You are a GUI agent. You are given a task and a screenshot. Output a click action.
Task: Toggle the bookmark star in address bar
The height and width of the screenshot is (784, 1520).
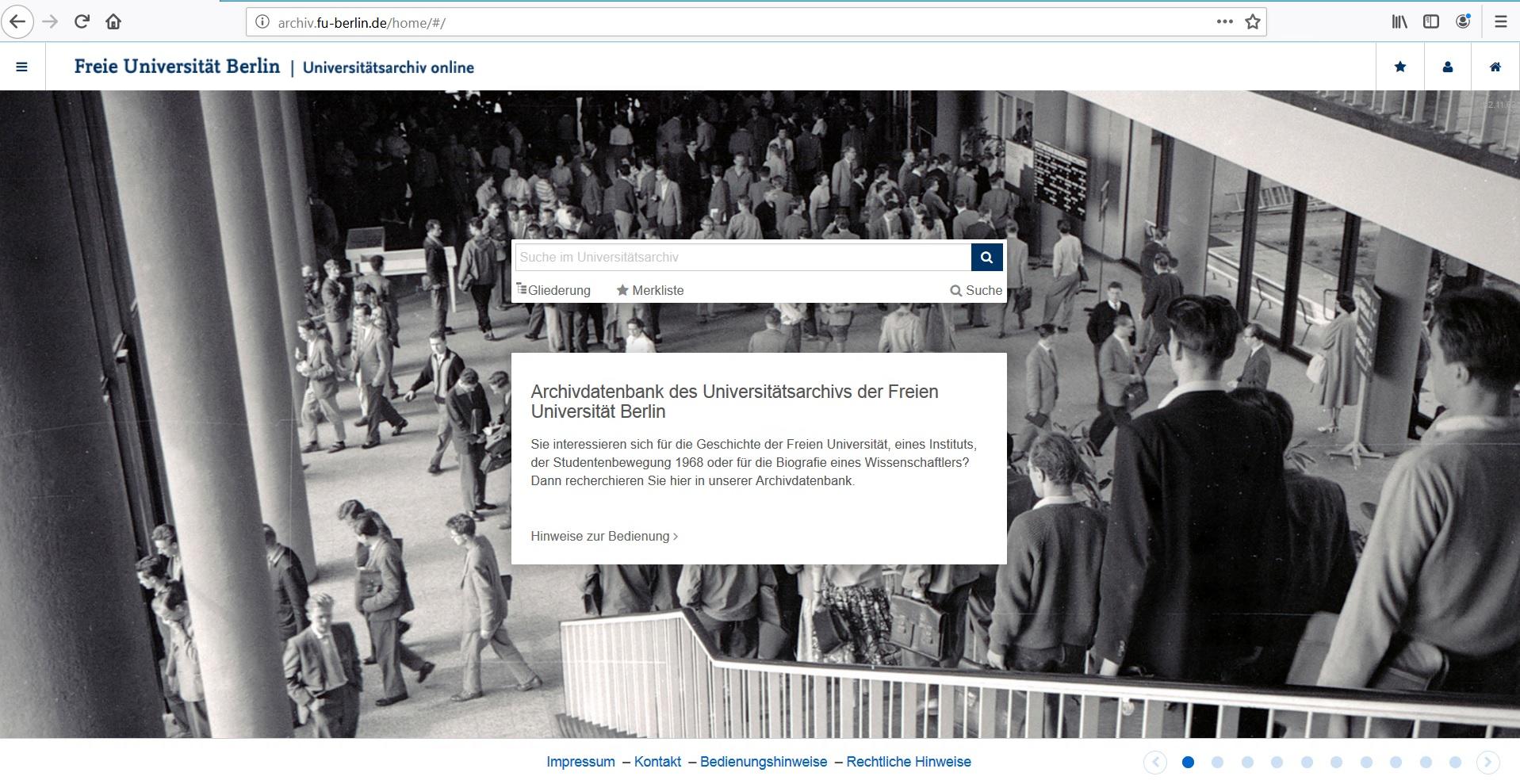pyautogui.click(x=1253, y=21)
